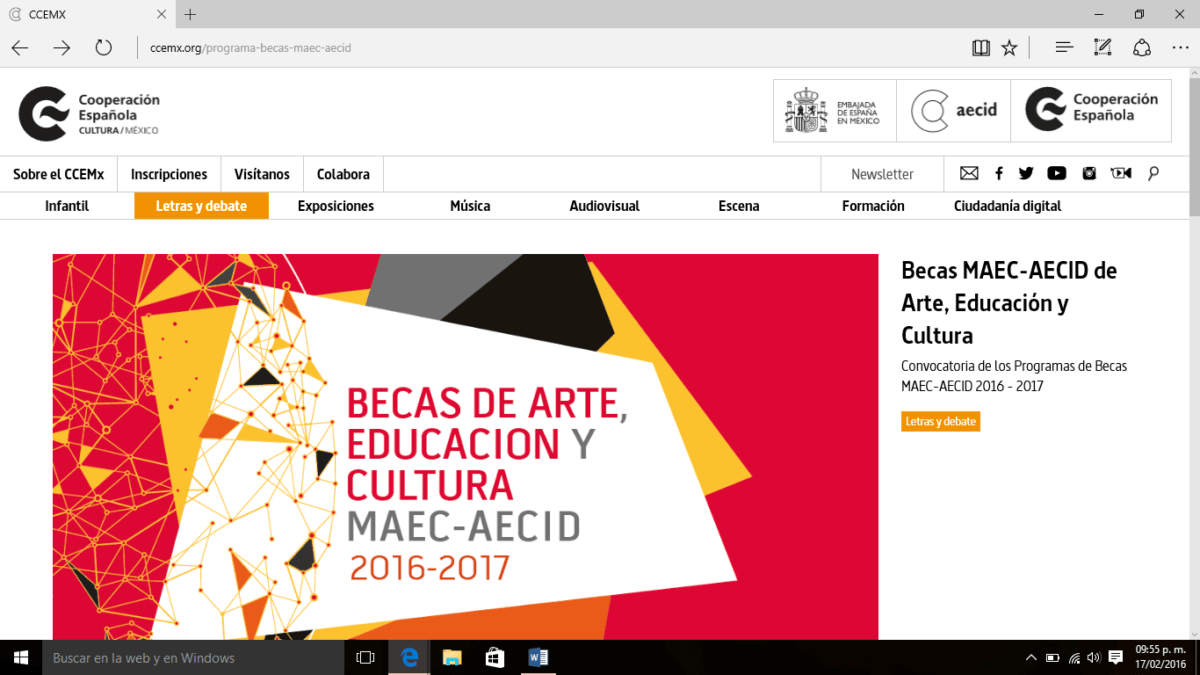Screen dimensions: 1200x675
Task: Open the Becas MAEC-AECID article title
Action: coord(1009,302)
